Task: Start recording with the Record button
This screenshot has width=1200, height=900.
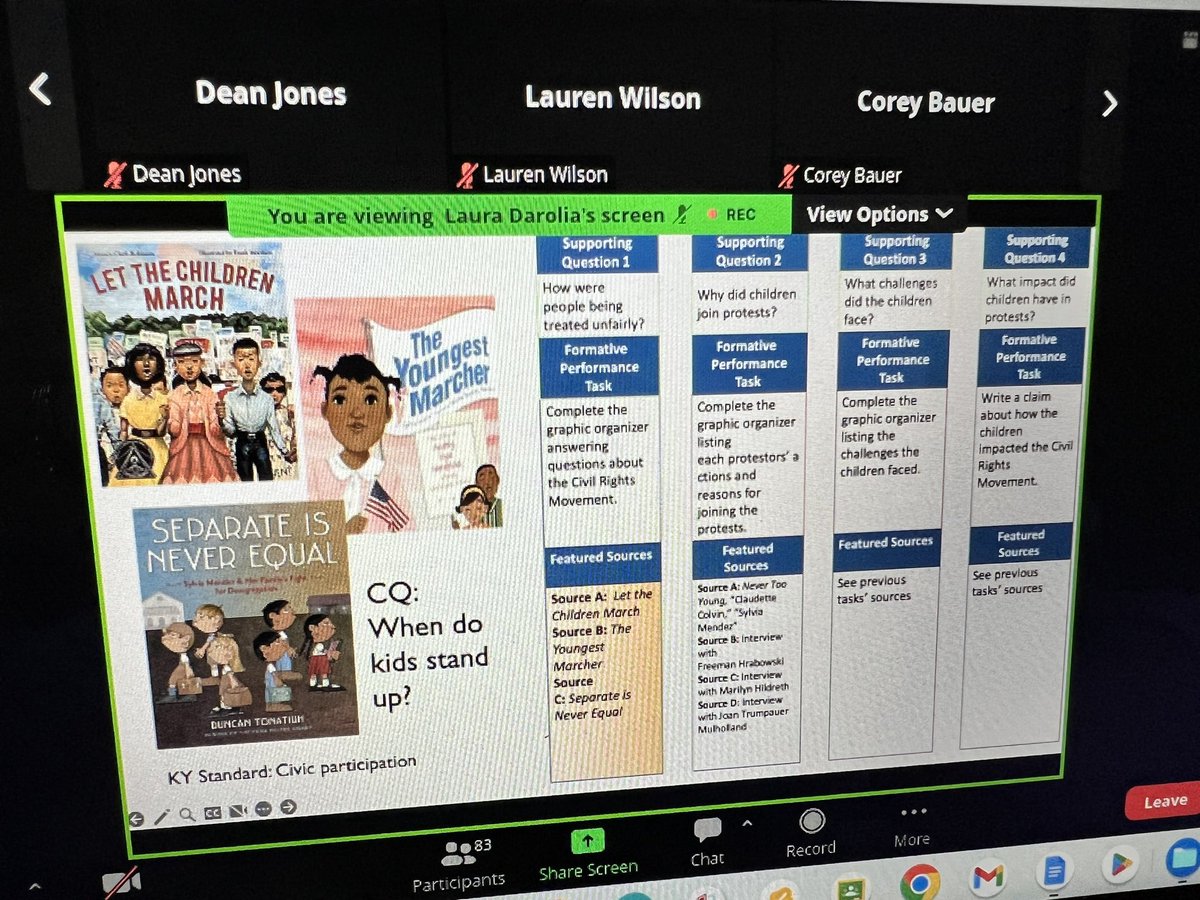Action: tap(811, 833)
